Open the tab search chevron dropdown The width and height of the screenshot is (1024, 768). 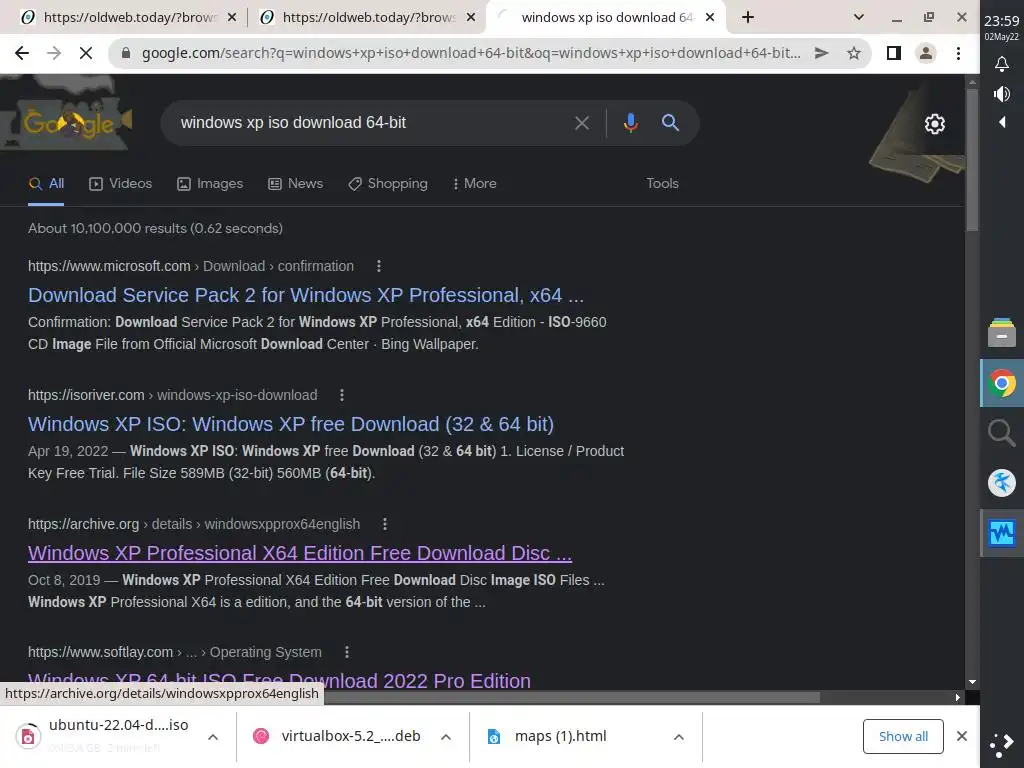[x=859, y=18]
